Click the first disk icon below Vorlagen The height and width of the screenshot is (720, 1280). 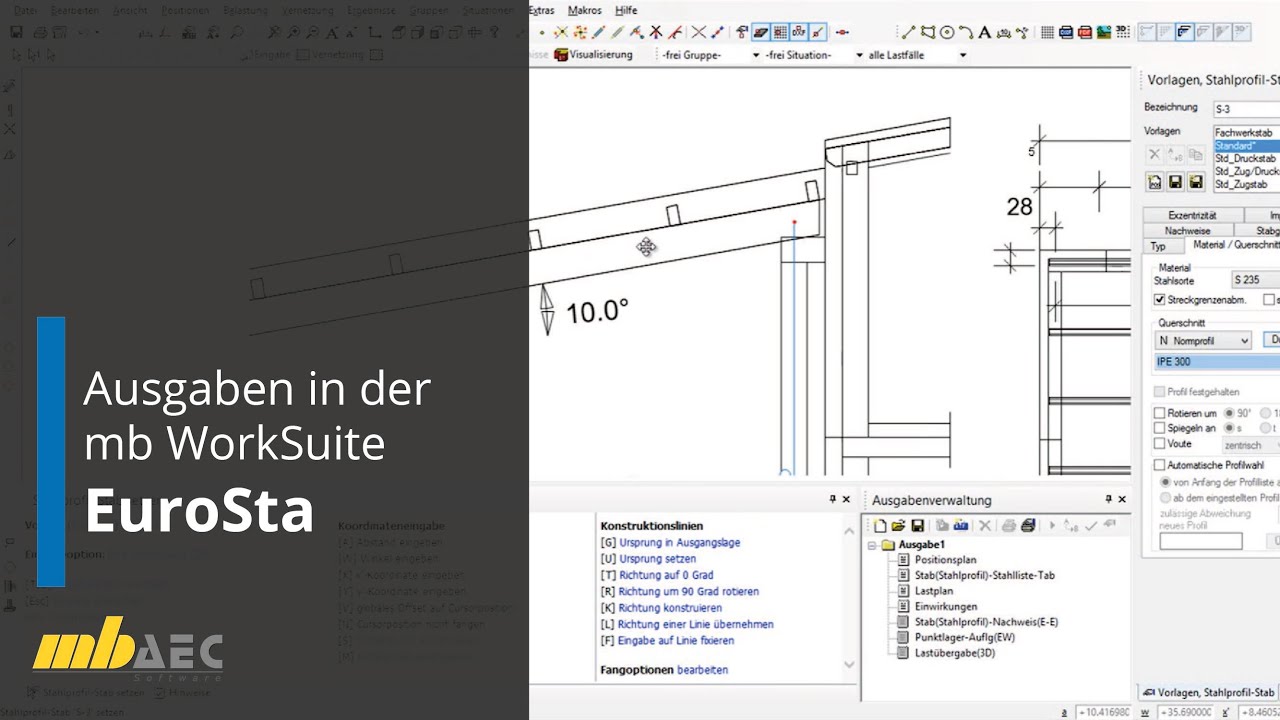[x=1176, y=182]
